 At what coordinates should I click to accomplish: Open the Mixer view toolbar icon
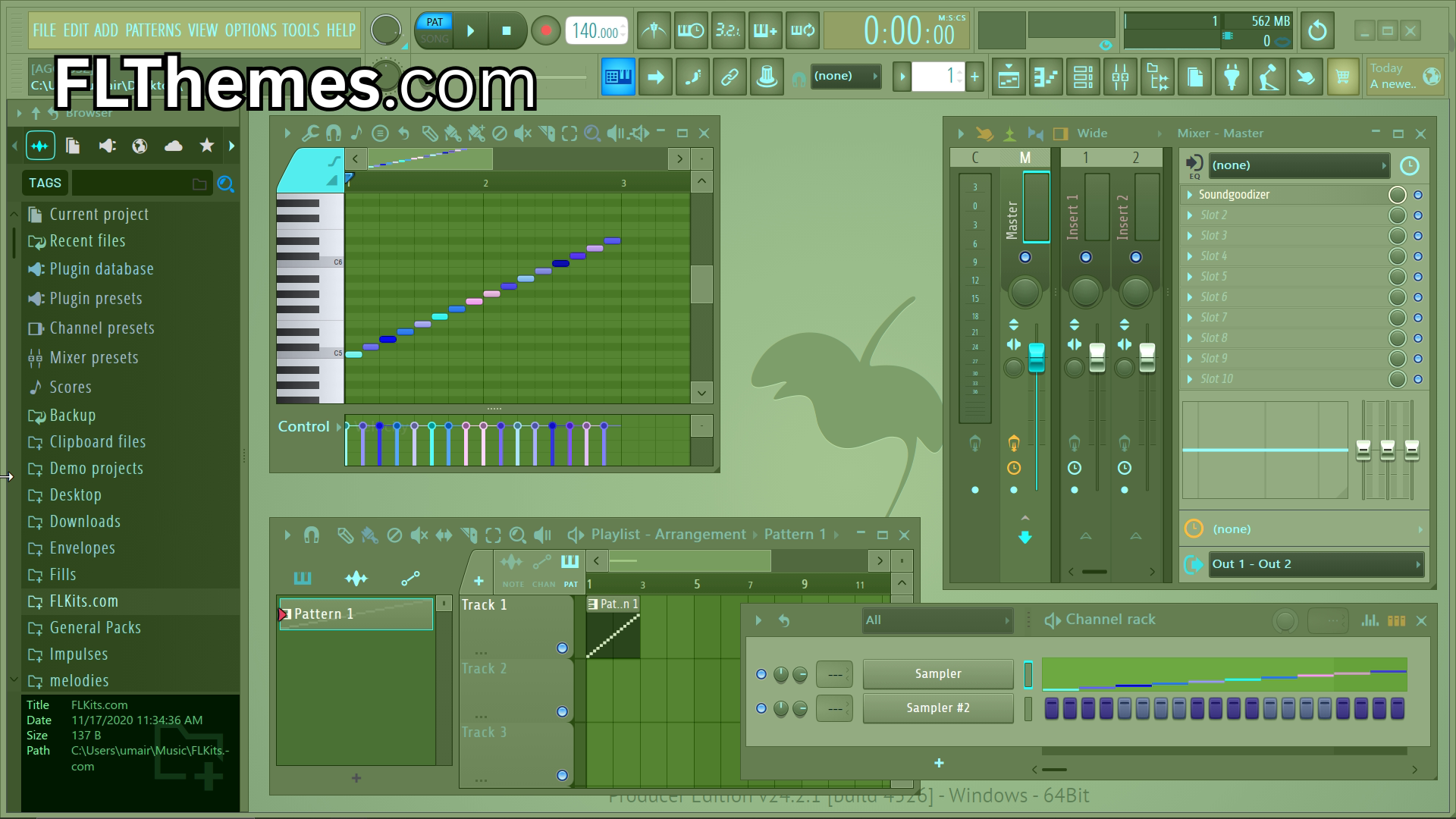coord(1121,77)
